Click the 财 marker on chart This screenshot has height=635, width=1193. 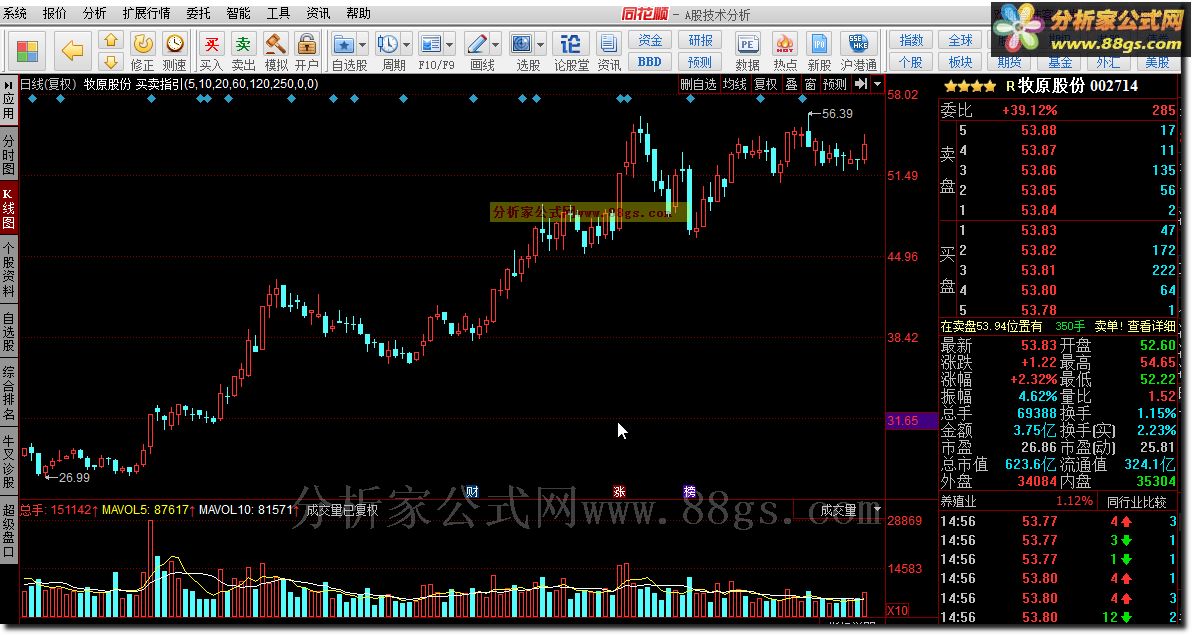coord(472,492)
